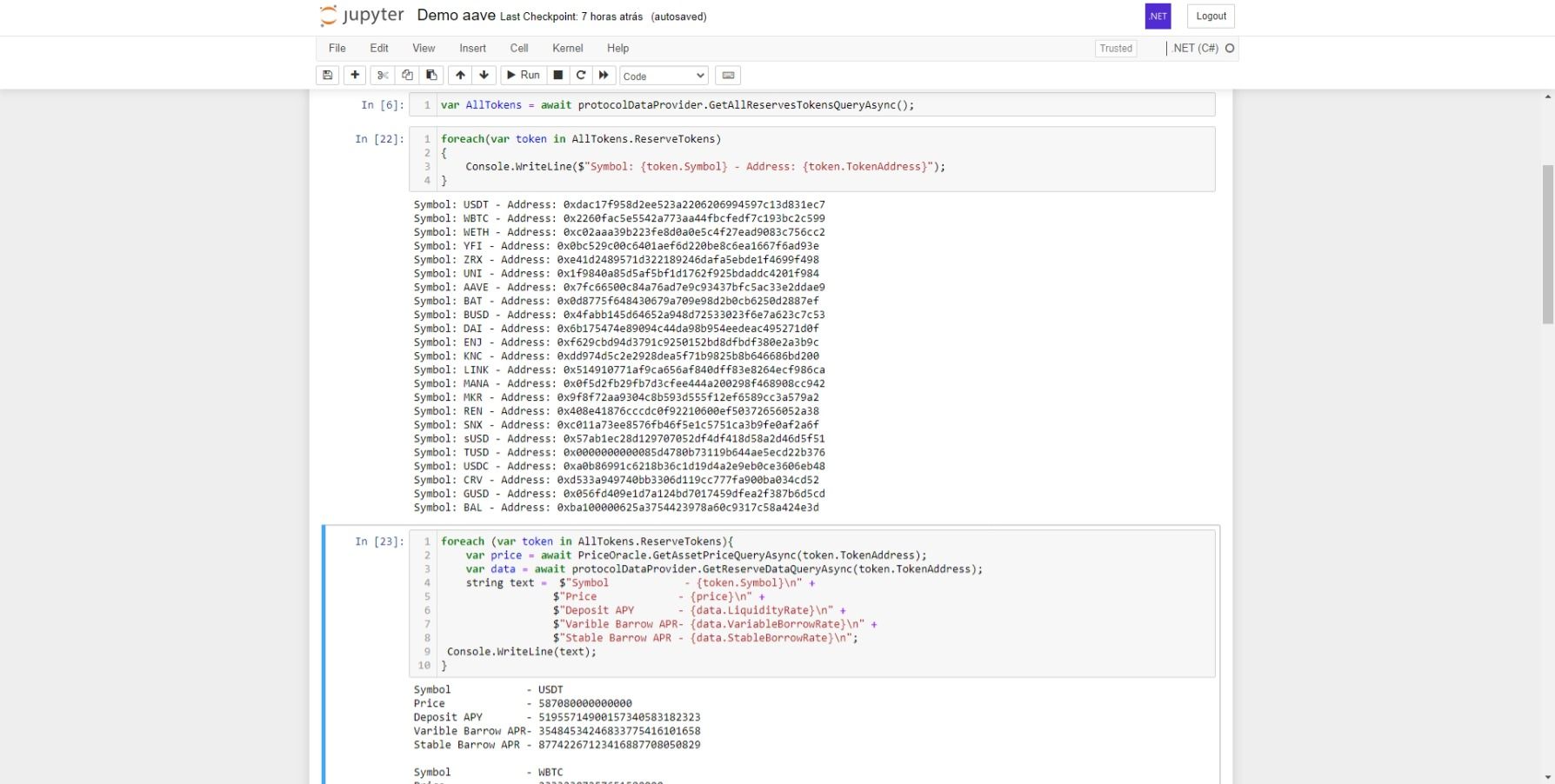Paste cells below icon
This screenshot has height=784, width=1555.
click(x=431, y=76)
